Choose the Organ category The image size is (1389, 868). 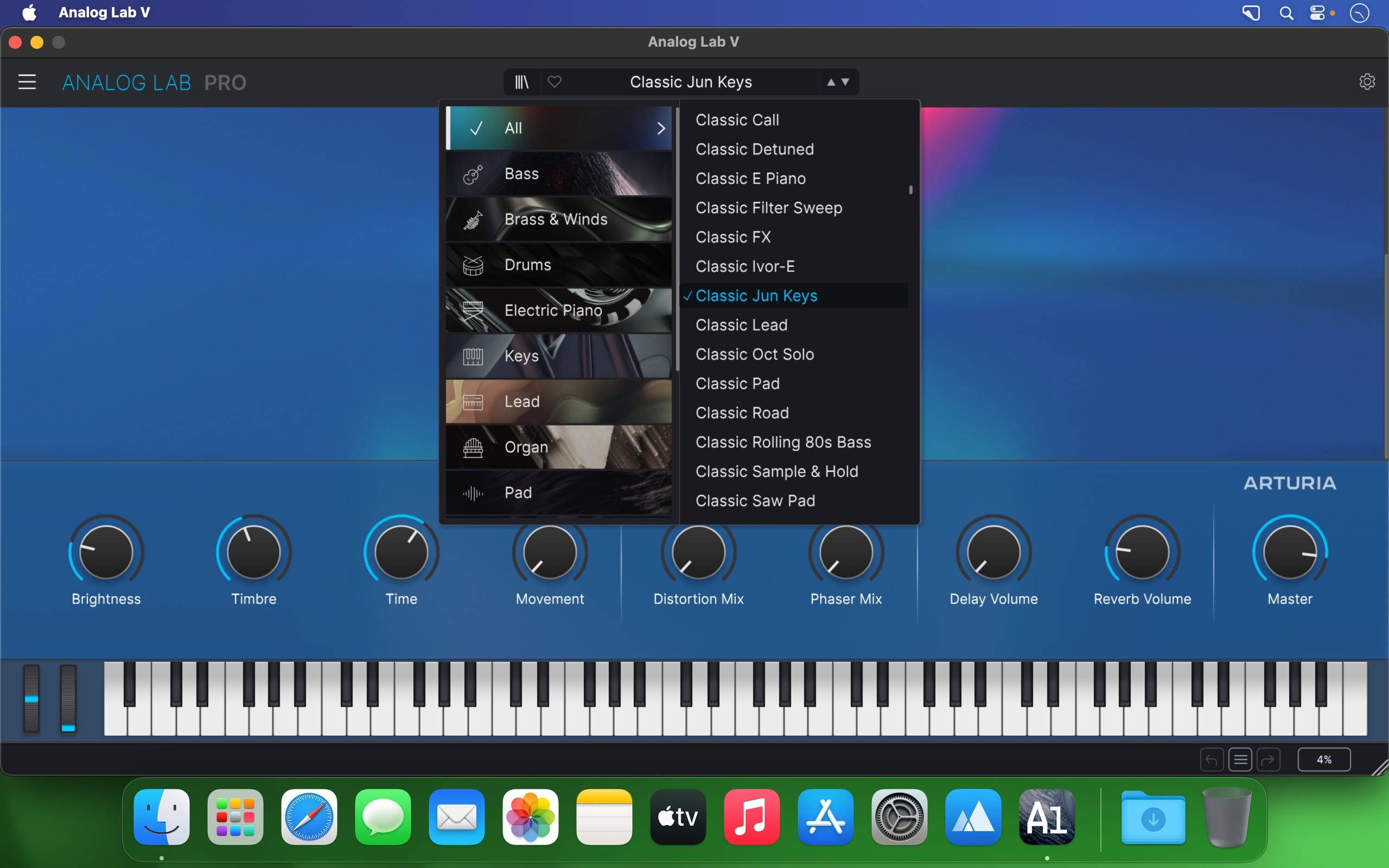tap(558, 446)
